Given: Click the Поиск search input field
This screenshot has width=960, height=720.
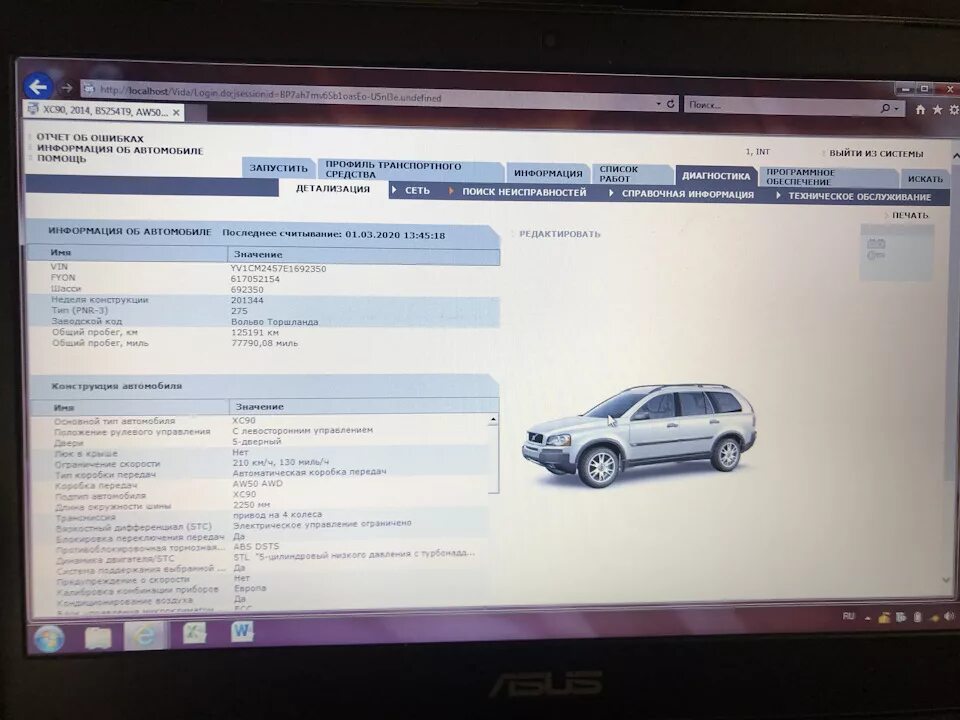Looking at the screenshot, I should coord(781,106).
